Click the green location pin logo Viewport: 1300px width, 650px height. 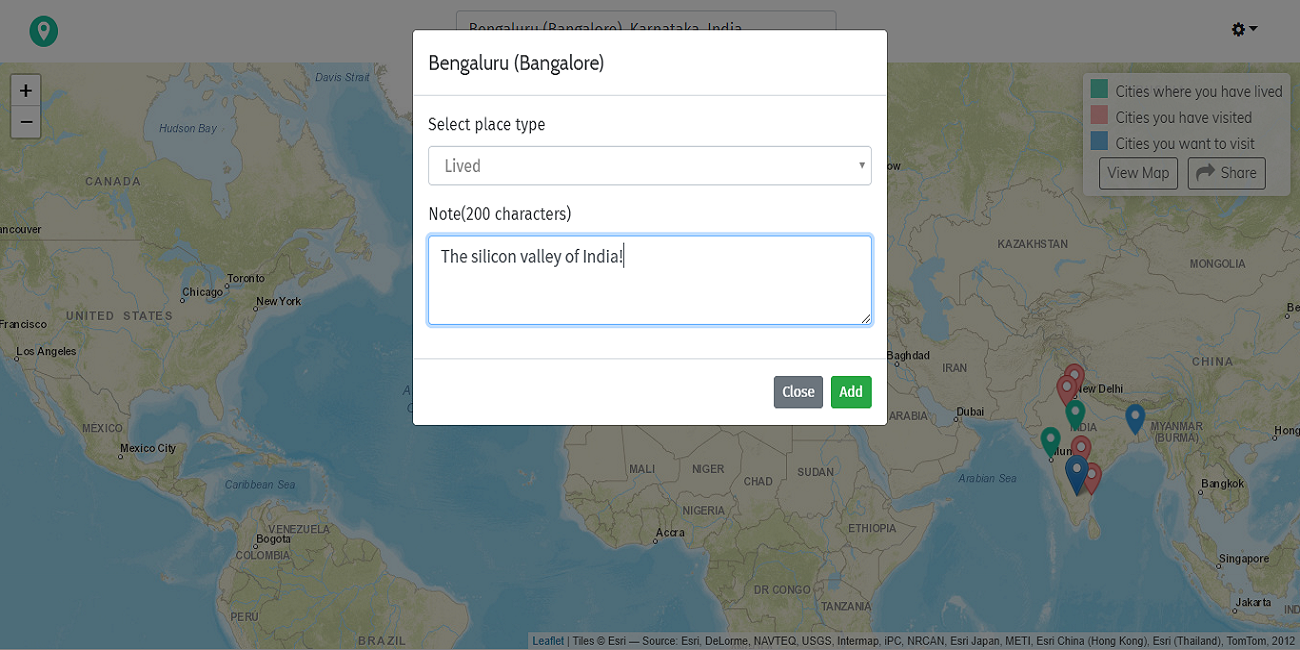point(42,31)
